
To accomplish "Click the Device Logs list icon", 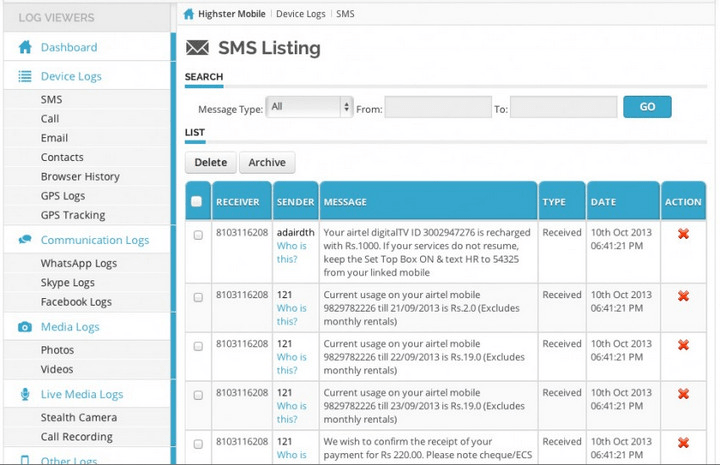I will (x=25, y=76).
